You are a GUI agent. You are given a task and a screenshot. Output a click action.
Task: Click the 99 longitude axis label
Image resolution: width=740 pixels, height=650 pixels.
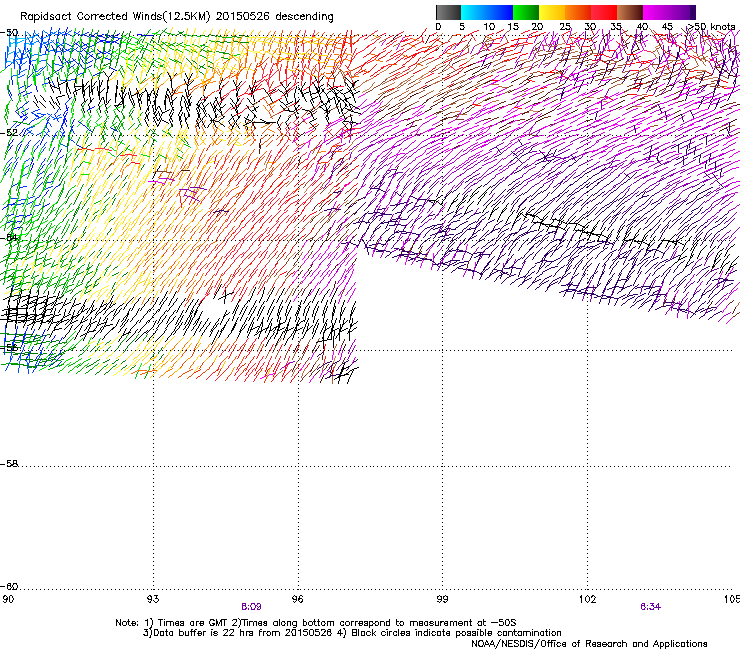[442, 599]
